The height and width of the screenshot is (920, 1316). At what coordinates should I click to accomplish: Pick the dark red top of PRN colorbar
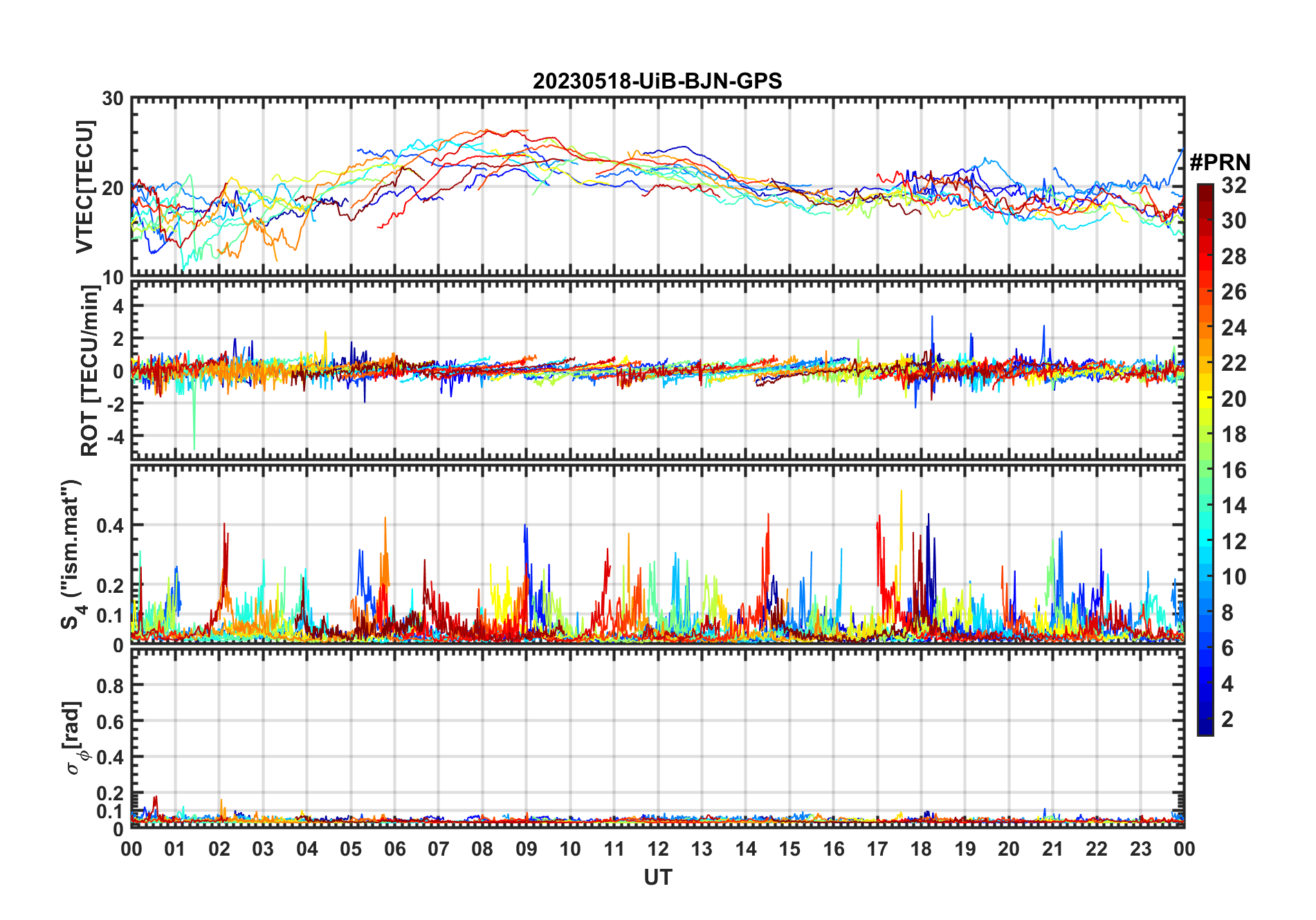pos(1205,193)
